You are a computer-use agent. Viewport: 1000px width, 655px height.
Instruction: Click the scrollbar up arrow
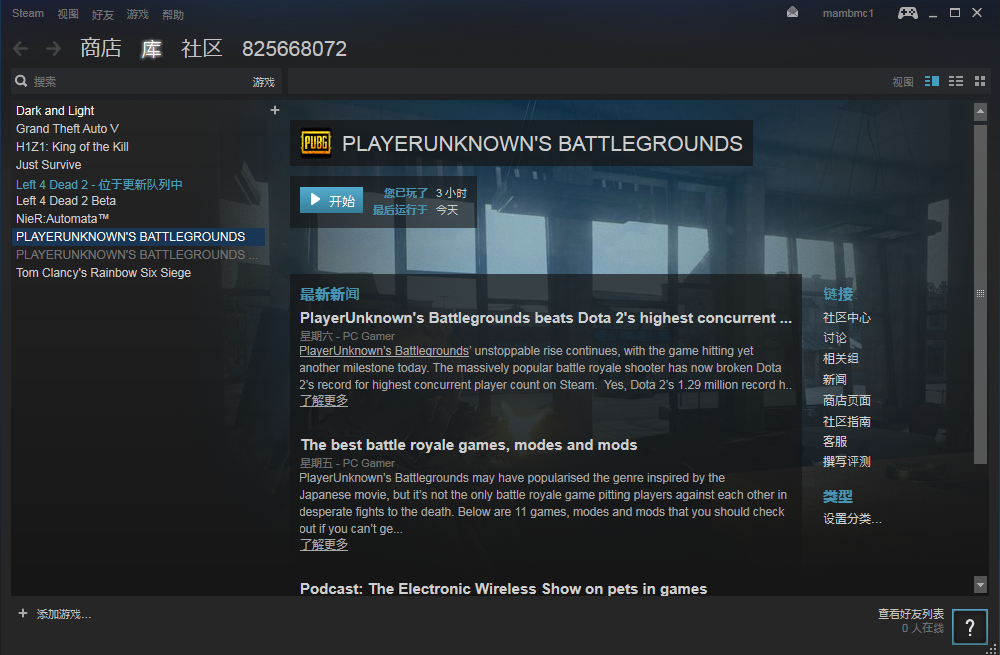(x=980, y=112)
